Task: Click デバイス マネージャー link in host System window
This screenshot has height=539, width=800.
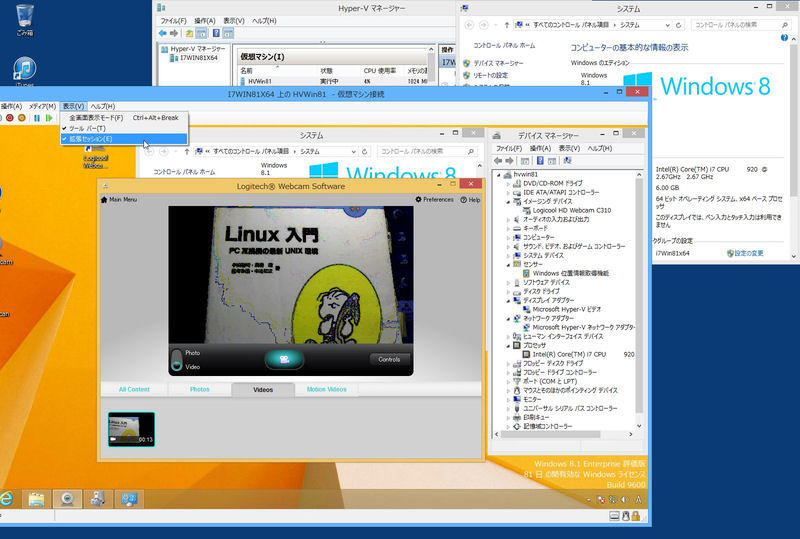Action: point(498,63)
